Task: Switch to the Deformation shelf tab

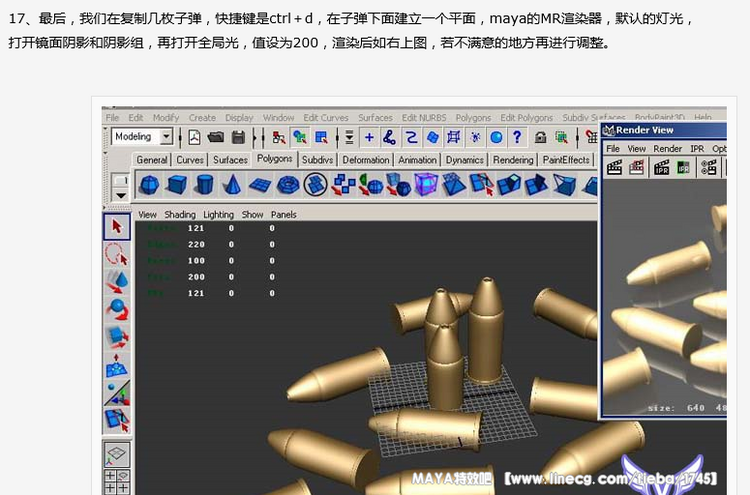Action: coord(366,160)
